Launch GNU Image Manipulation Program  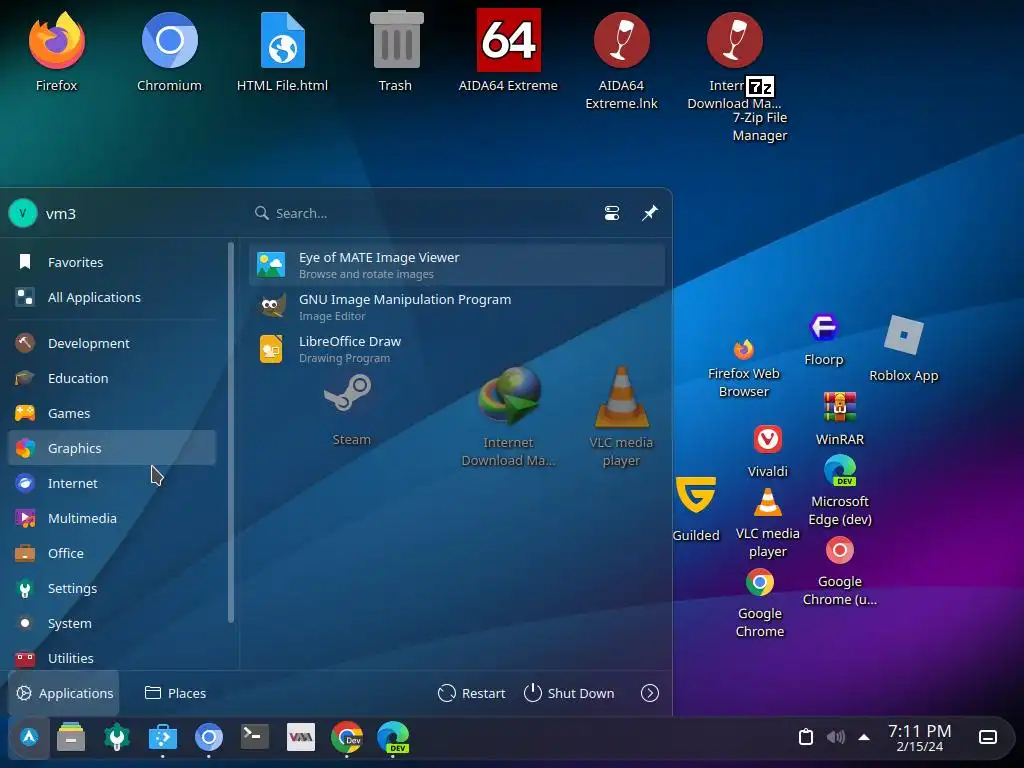pos(457,307)
